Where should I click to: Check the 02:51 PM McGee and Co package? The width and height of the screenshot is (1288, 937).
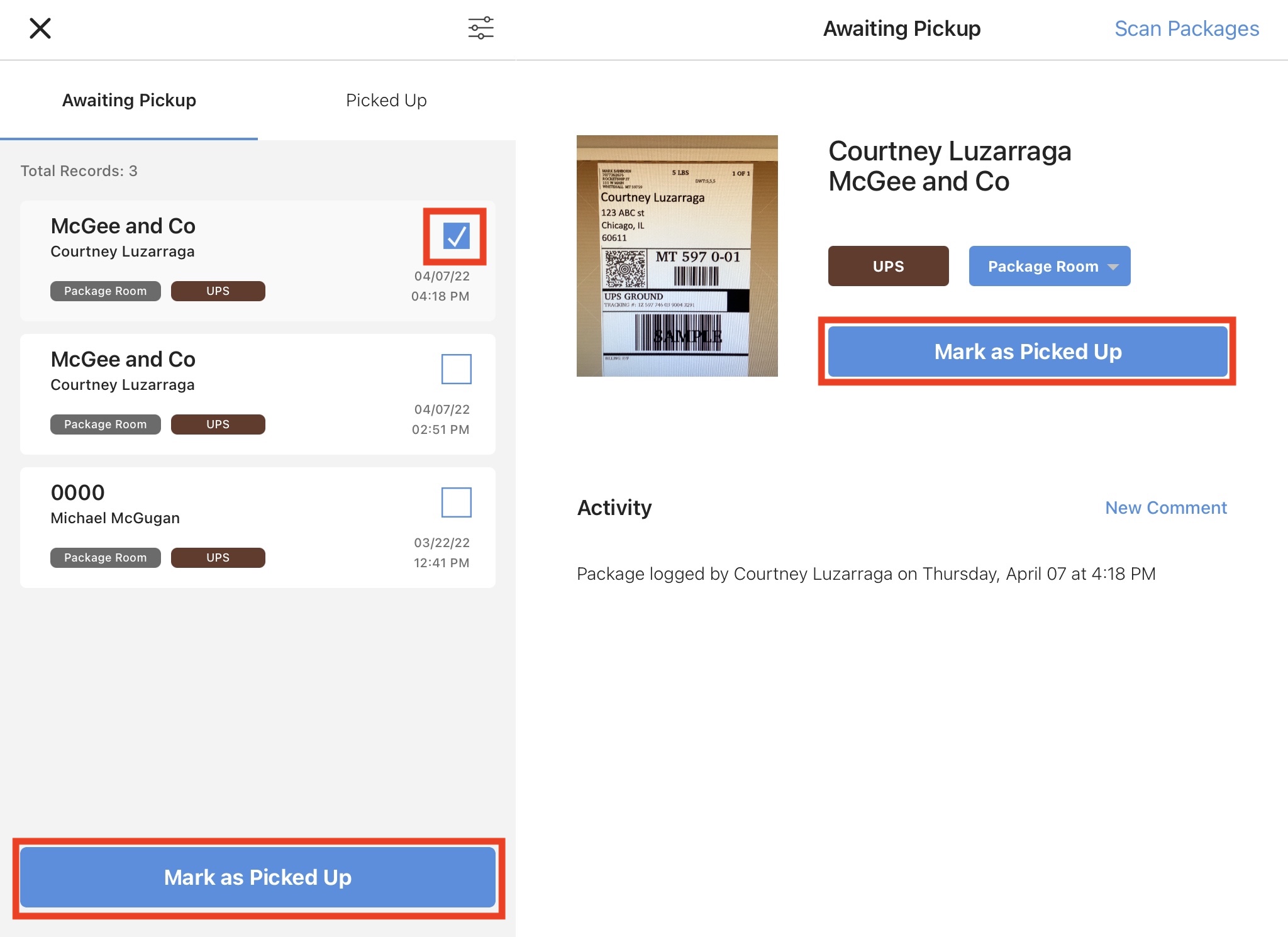pos(456,369)
